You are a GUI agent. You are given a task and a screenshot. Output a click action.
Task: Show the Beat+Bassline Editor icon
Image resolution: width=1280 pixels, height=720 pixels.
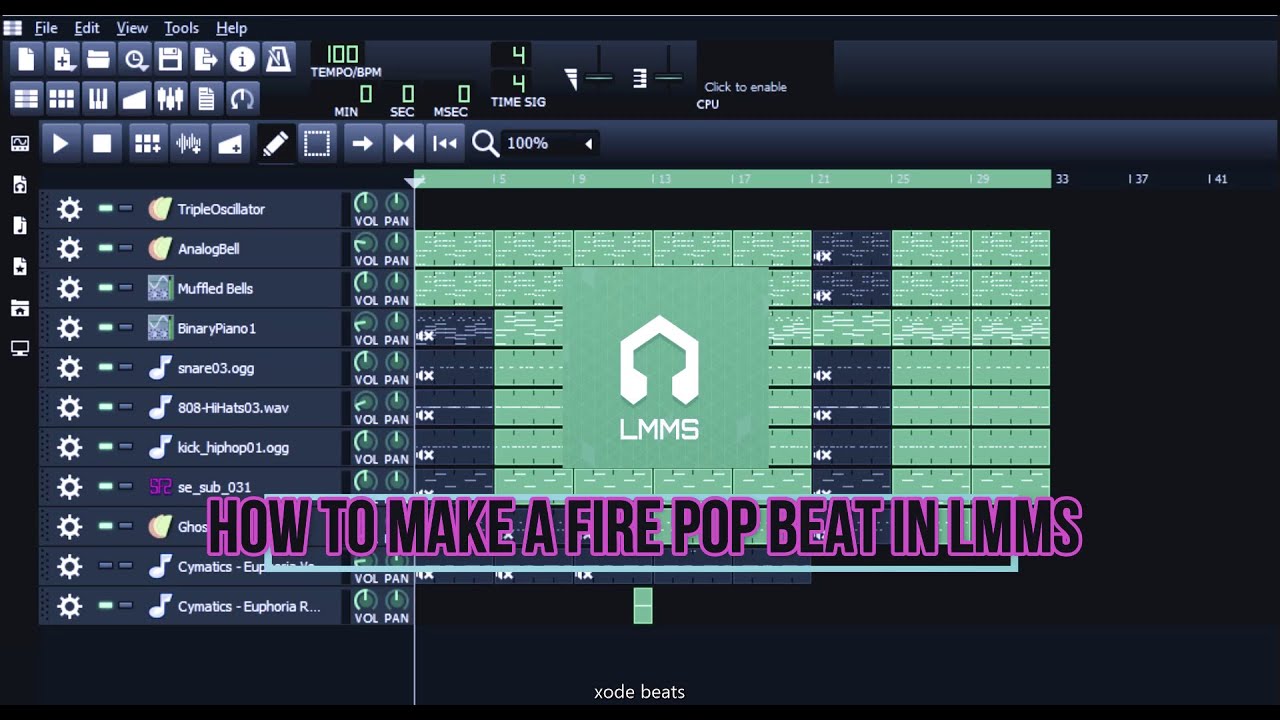62,98
